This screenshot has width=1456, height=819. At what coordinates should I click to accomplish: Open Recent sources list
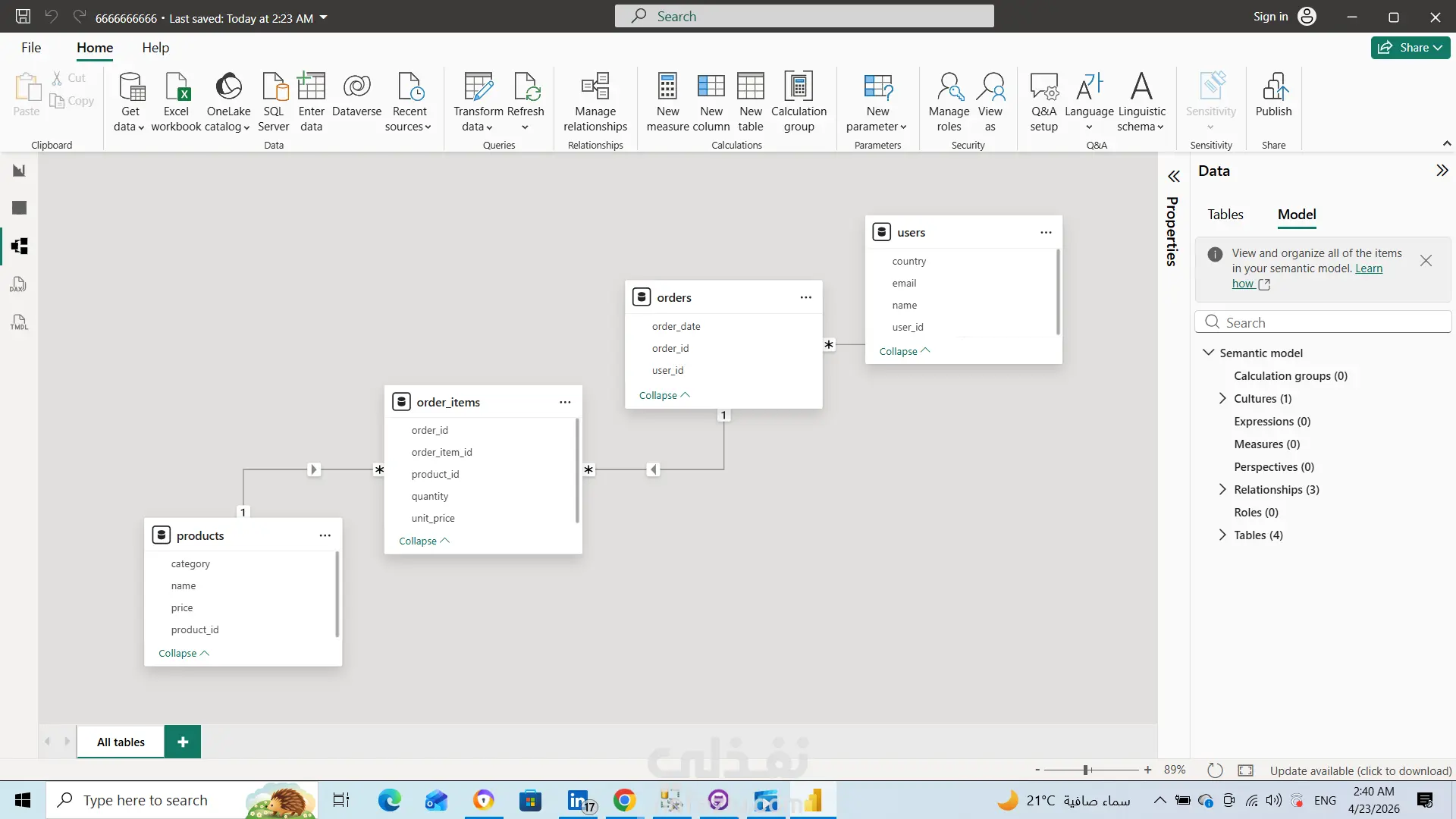coord(409,102)
